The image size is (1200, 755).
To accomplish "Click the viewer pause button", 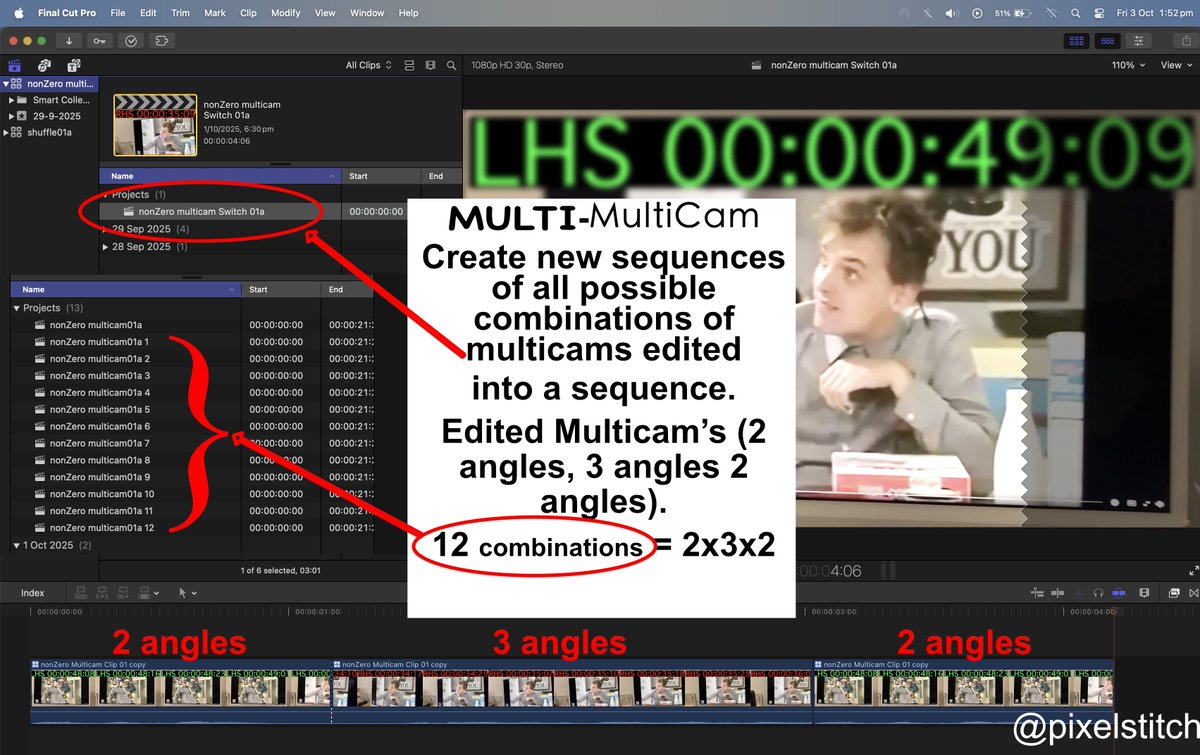I will coord(888,571).
